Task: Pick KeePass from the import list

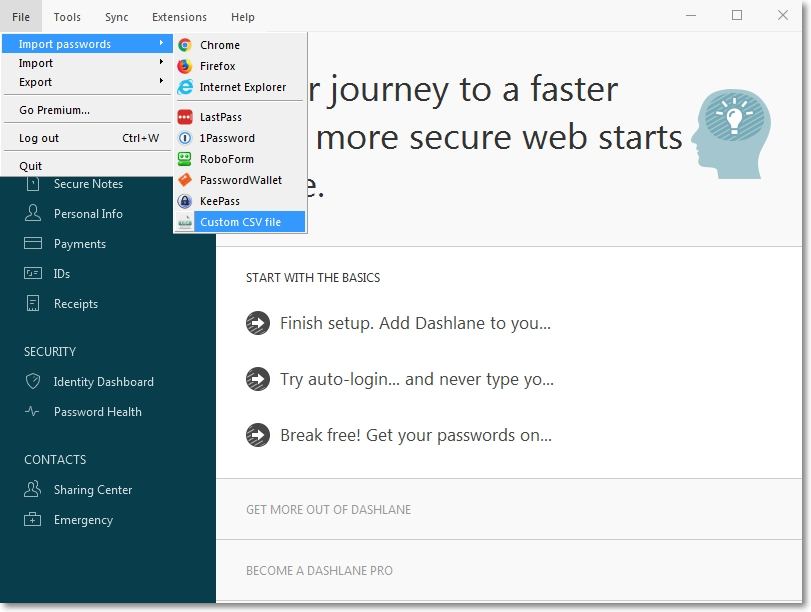Action: [x=240, y=201]
